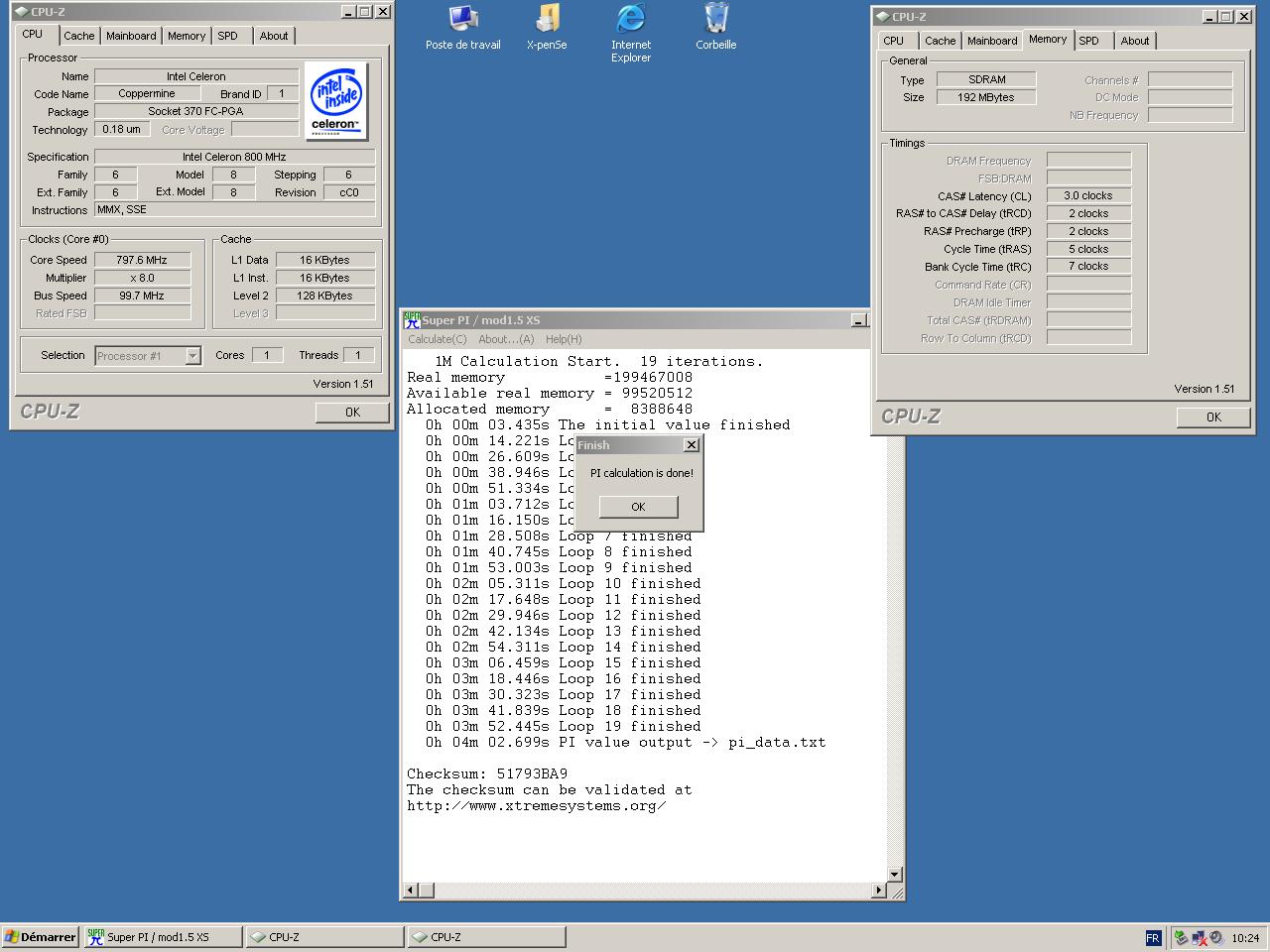Click the taskbar clock showing 10:24
The width and height of the screenshot is (1270, 952).
pyautogui.click(x=1245, y=937)
